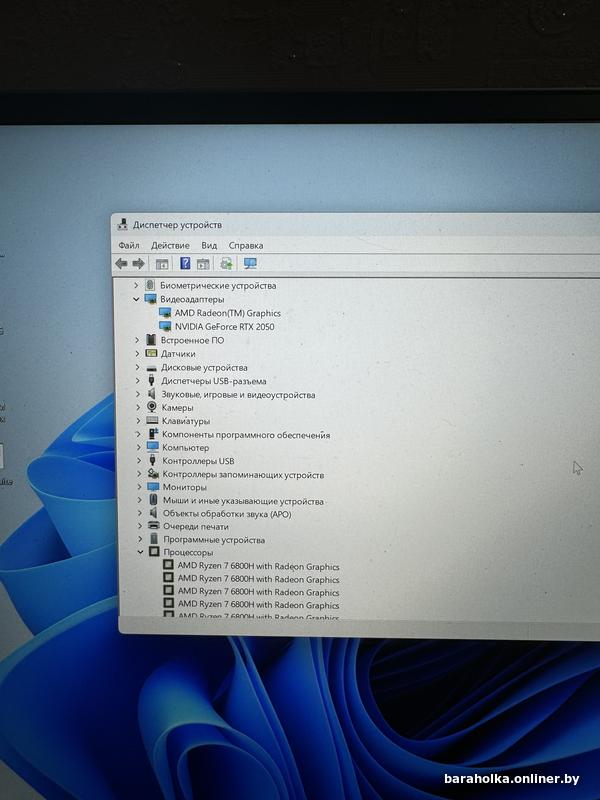Click the Камеры webcam icon
Screen dimensions: 600x800
(152, 407)
